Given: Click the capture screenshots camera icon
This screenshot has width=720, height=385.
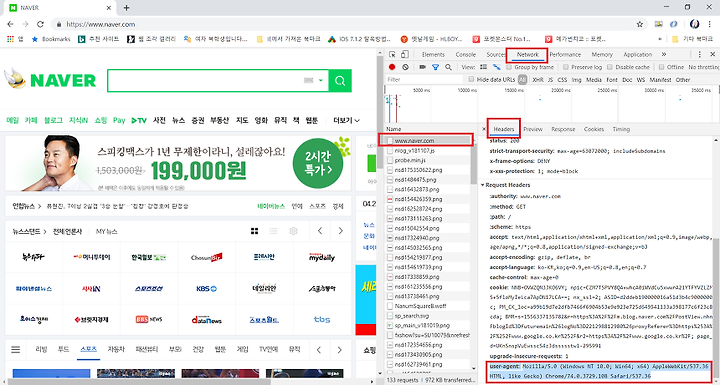Looking at the screenshot, I should (422, 67).
